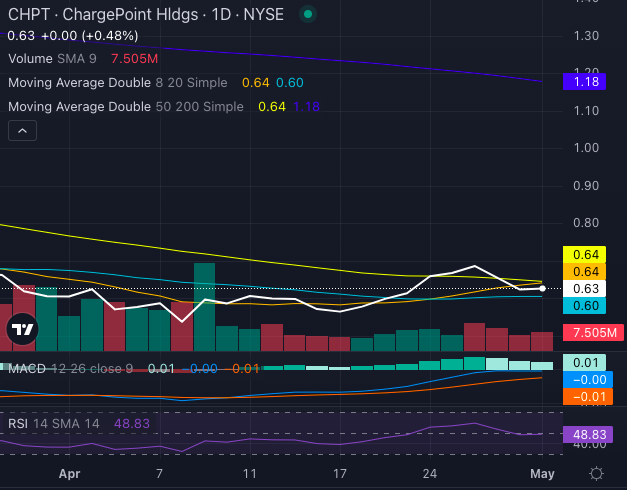Click the 17 date label on the time axis

339,474
